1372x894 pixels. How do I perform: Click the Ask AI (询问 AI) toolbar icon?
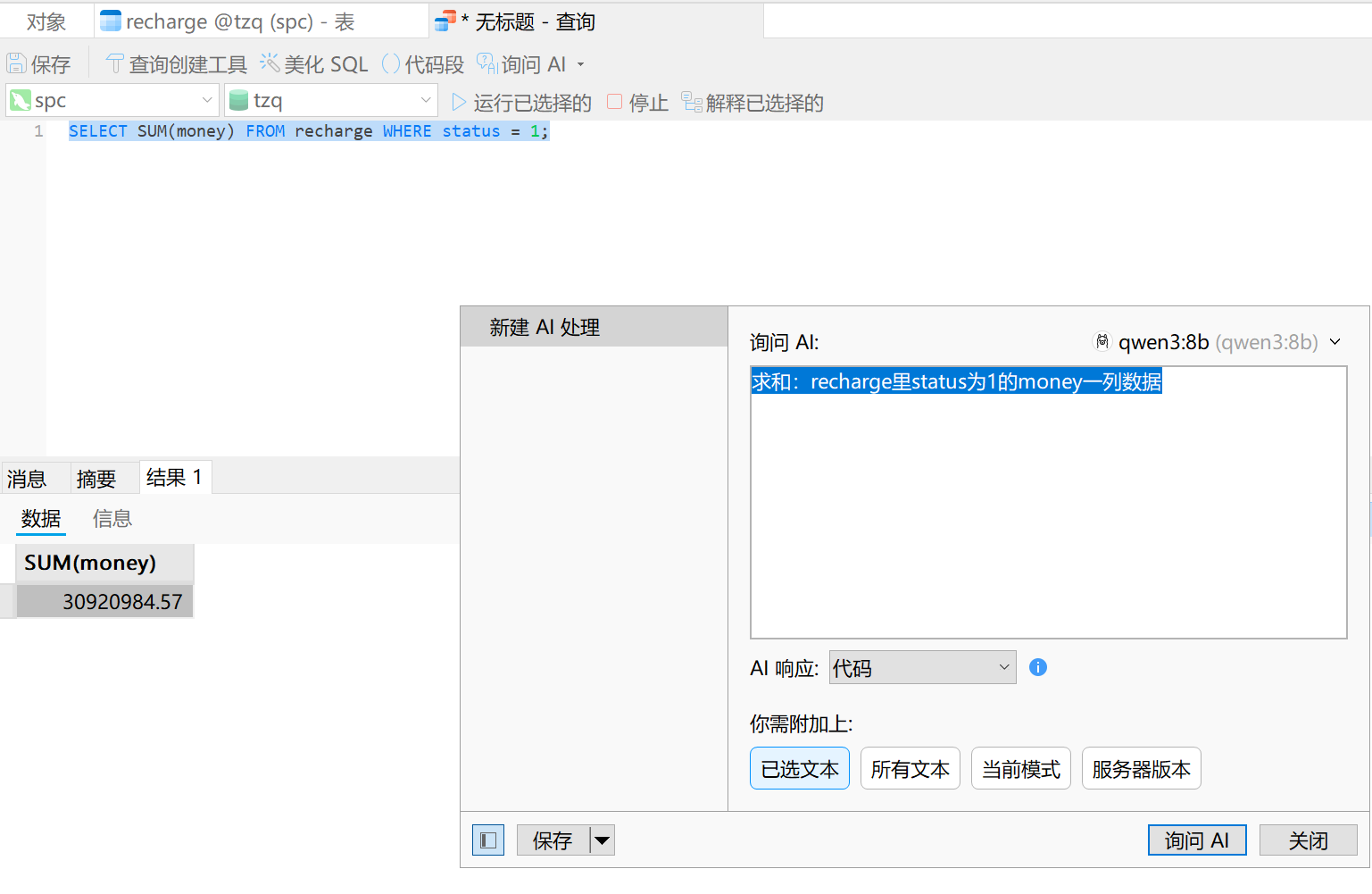(x=486, y=63)
